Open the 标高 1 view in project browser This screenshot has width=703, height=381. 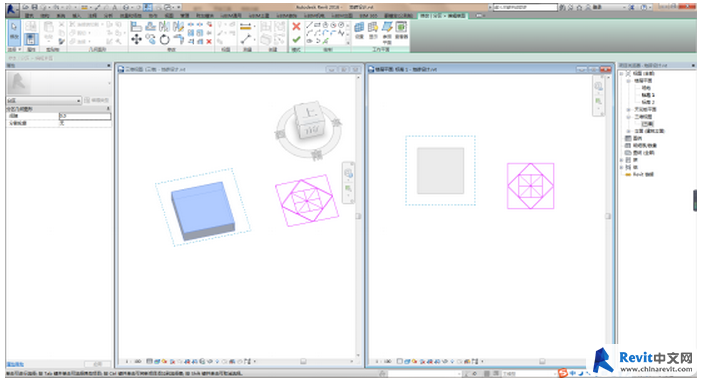click(648, 95)
